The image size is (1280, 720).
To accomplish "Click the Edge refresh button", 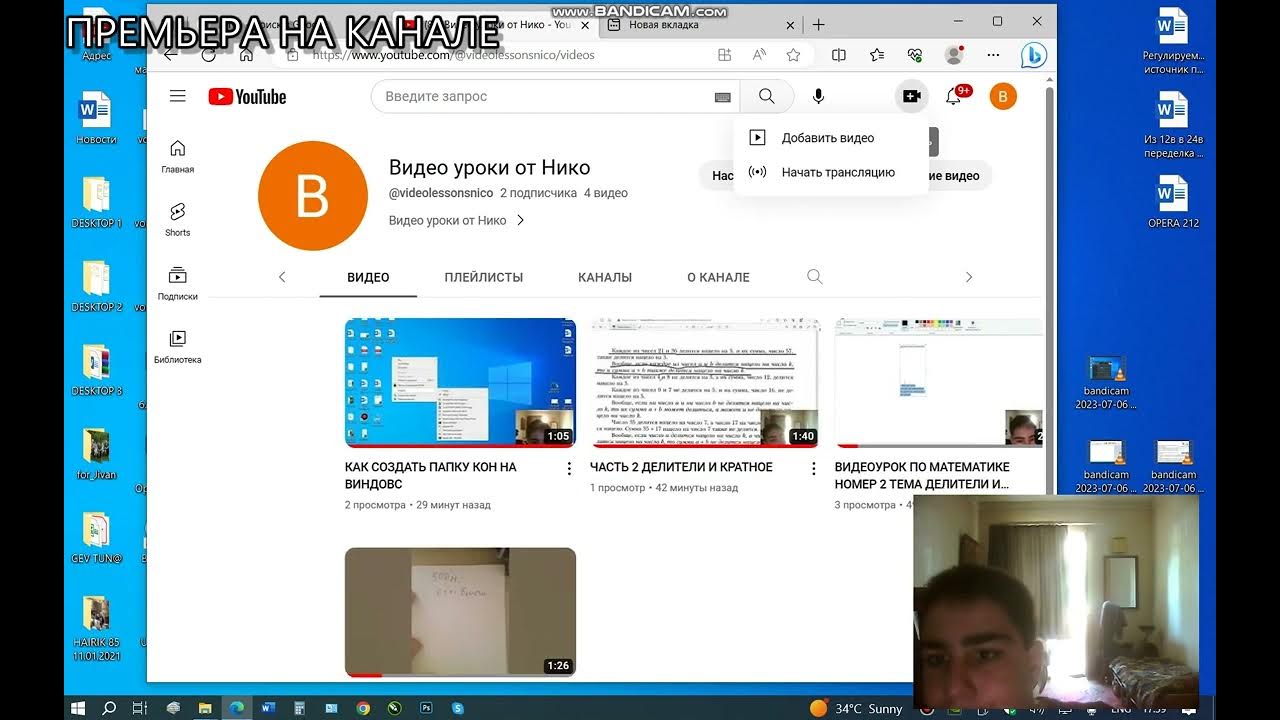I will point(209,55).
